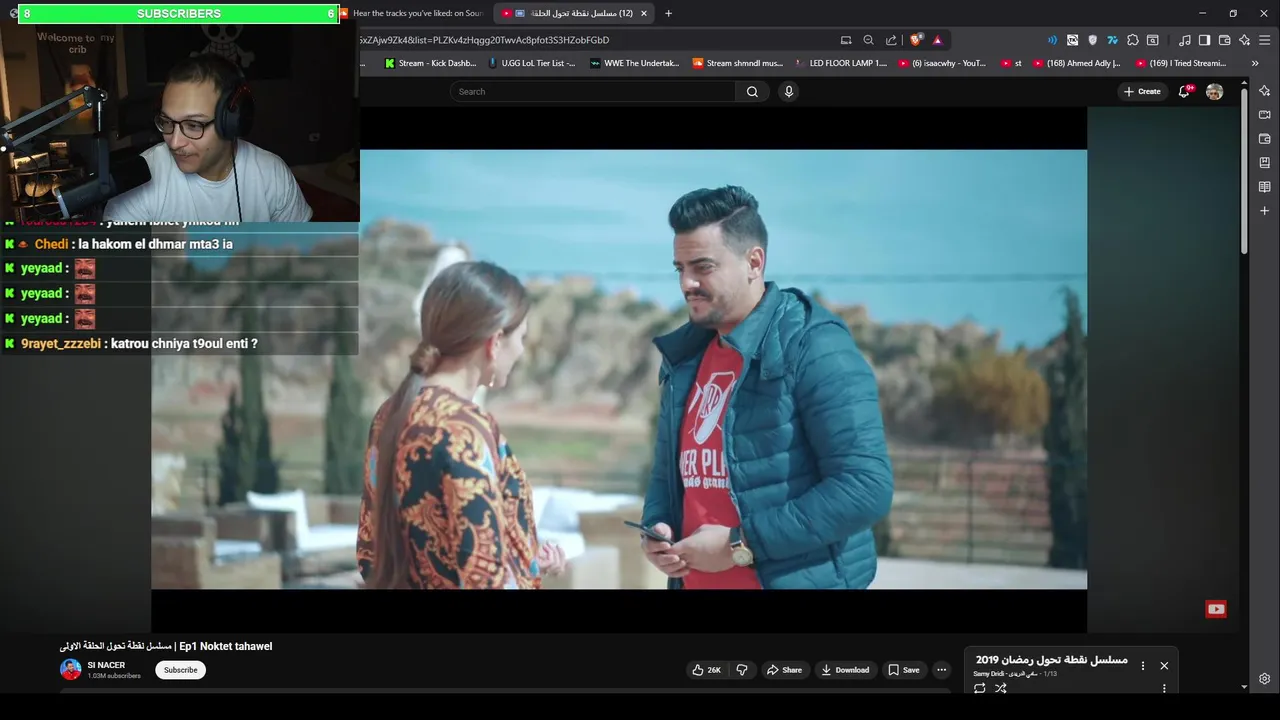
Task: Click the grey shield extension icon
Action: tap(1092, 40)
